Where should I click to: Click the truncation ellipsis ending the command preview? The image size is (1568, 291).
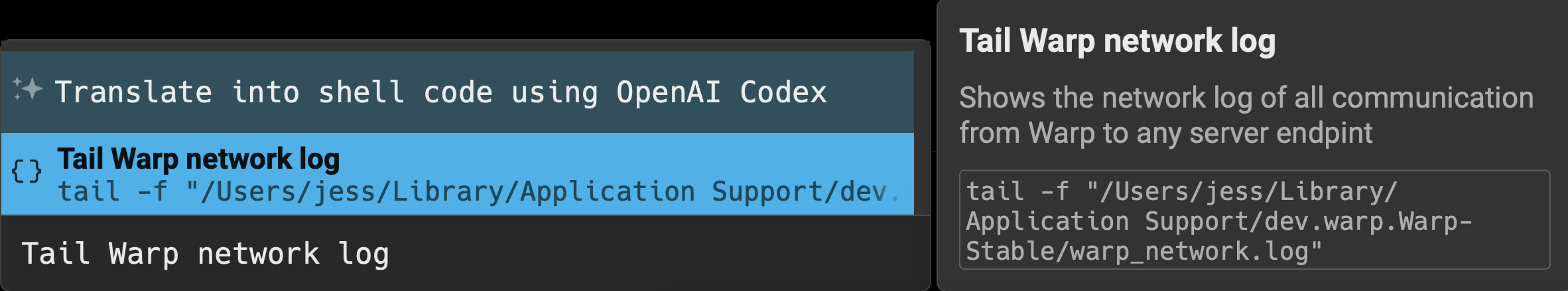click(x=896, y=194)
